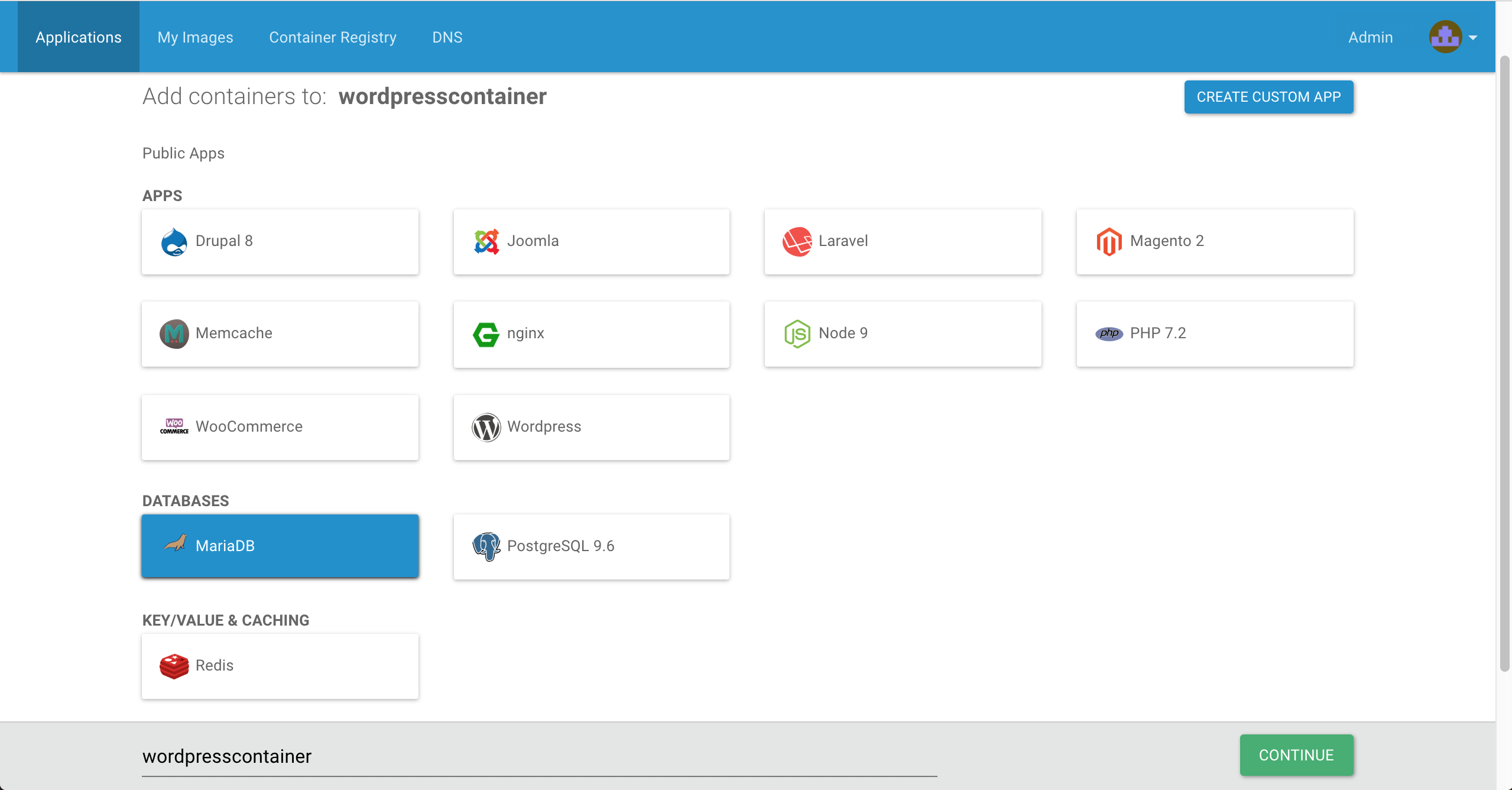This screenshot has width=1512, height=790.
Task: Select the nginx label
Action: click(525, 334)
